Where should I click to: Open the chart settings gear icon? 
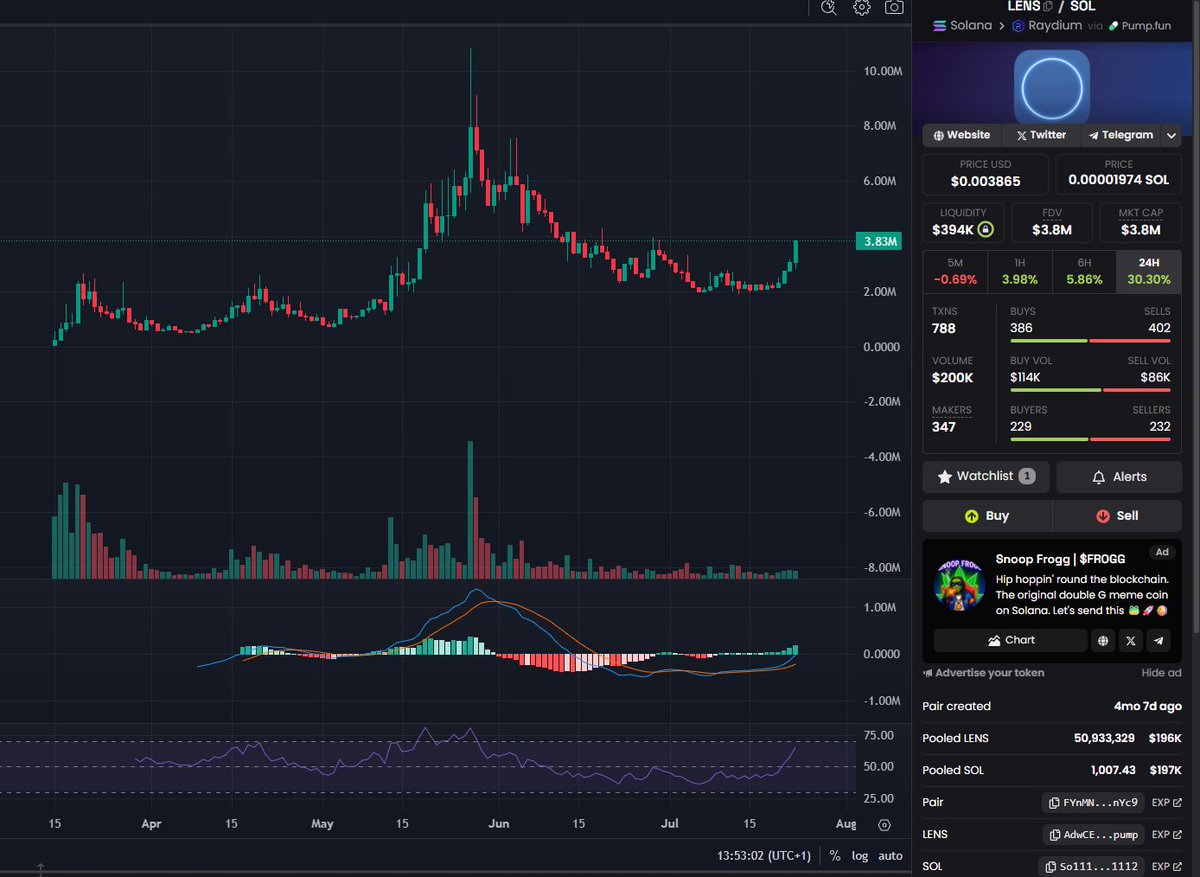point(861,7)
